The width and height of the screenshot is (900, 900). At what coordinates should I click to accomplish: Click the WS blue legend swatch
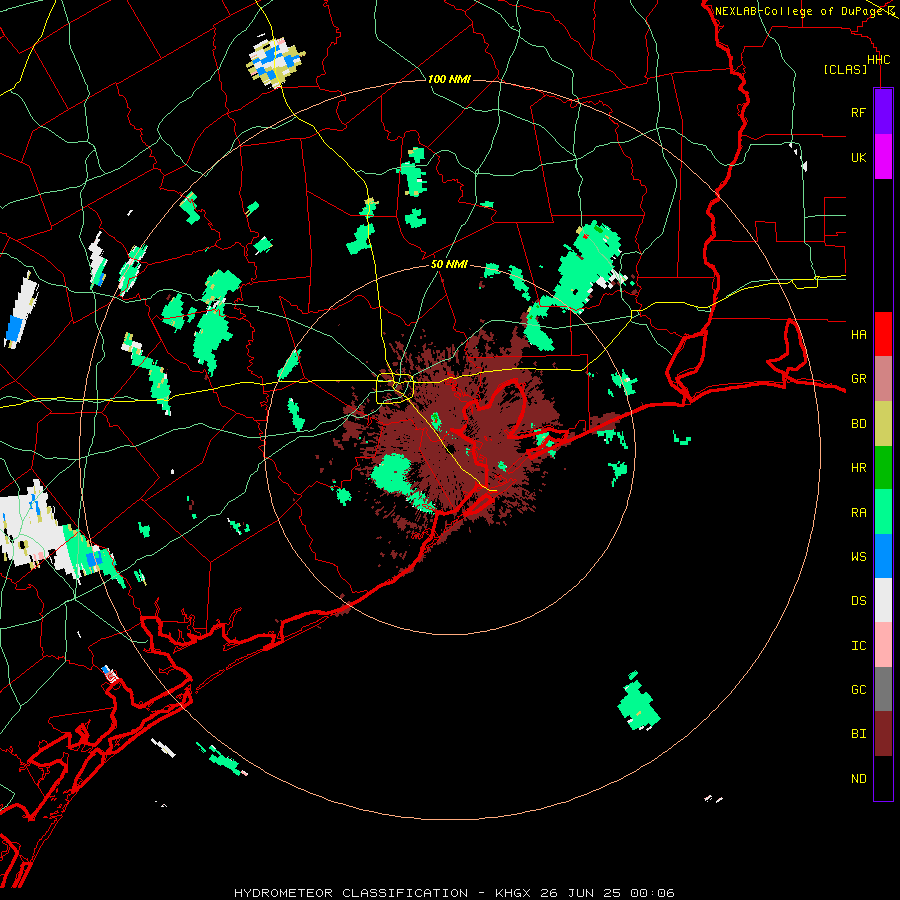[883, 556]
